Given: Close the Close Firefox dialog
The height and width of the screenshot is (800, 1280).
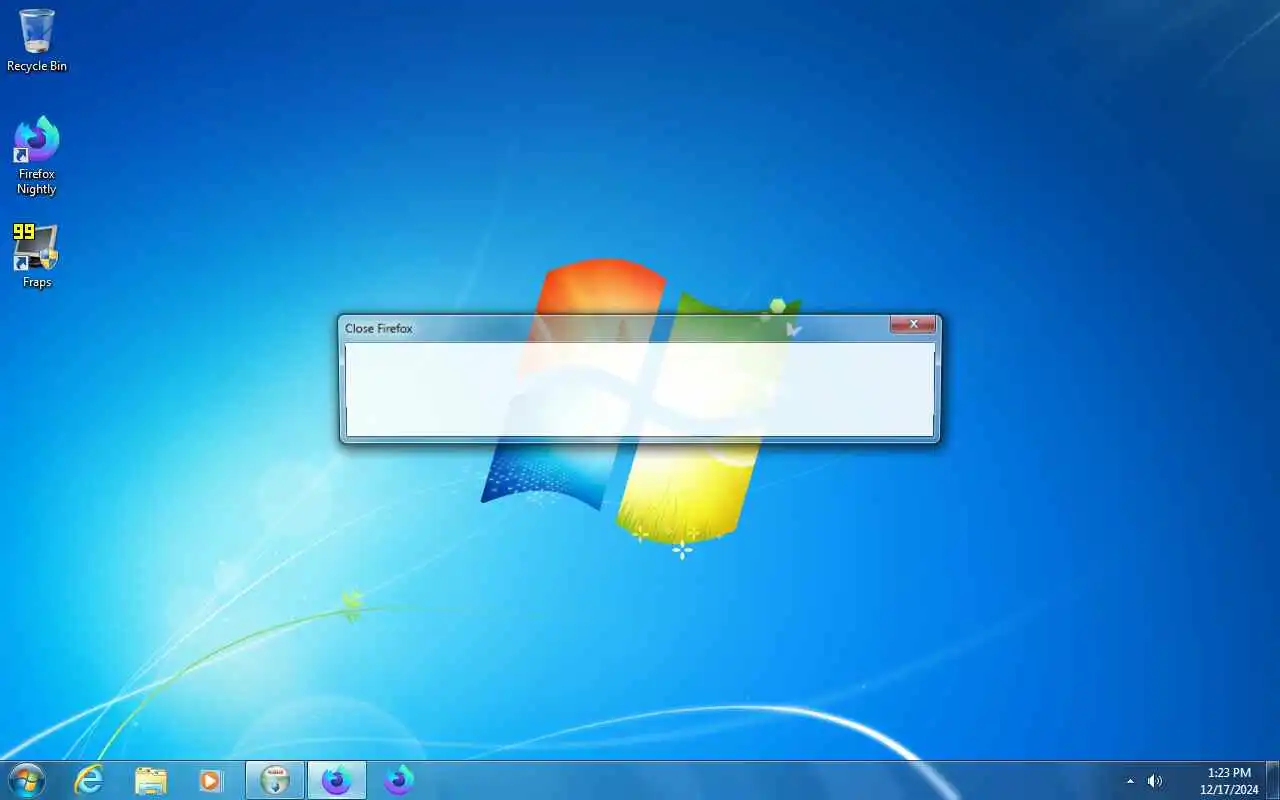Looking at the screenshot, I should (913, 324).
